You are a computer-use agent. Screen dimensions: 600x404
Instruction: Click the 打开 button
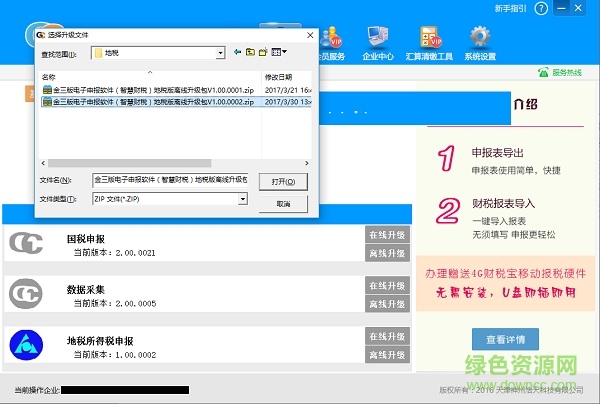[283, 182]
